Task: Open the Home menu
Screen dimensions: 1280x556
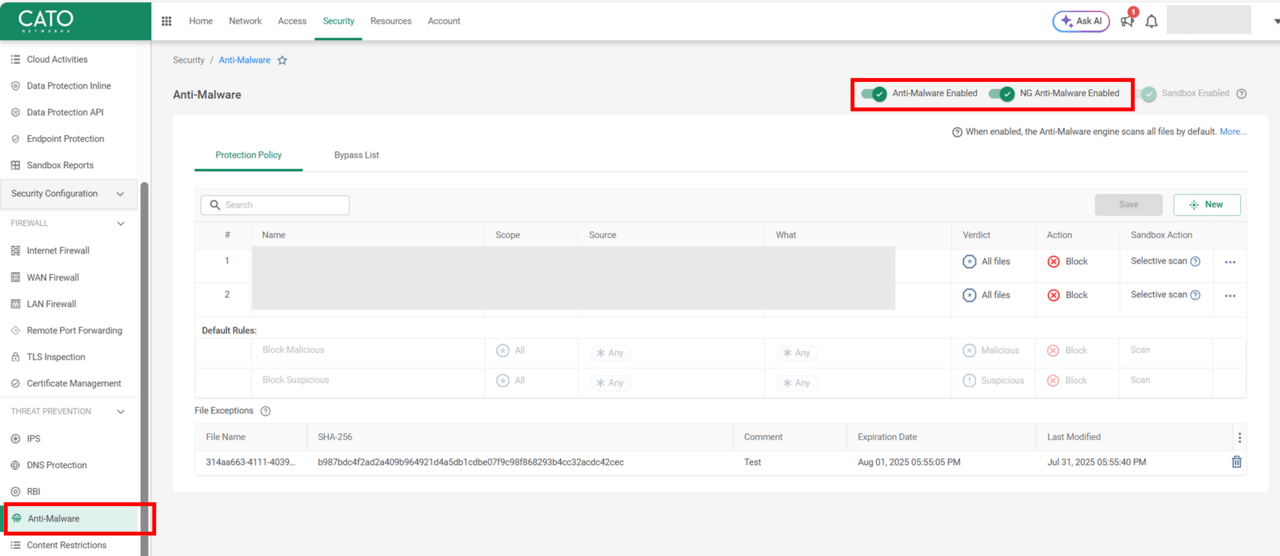Action: tap(201, 21)
